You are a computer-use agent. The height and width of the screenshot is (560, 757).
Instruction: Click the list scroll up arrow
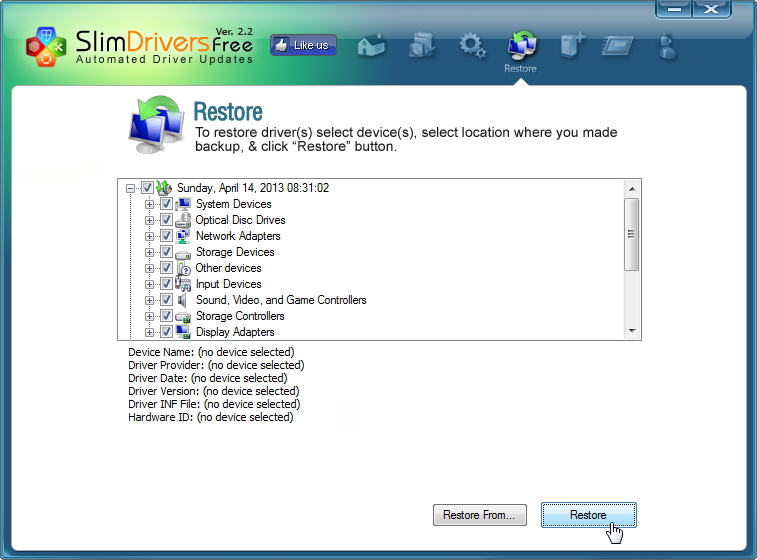(x=631, y=189)
